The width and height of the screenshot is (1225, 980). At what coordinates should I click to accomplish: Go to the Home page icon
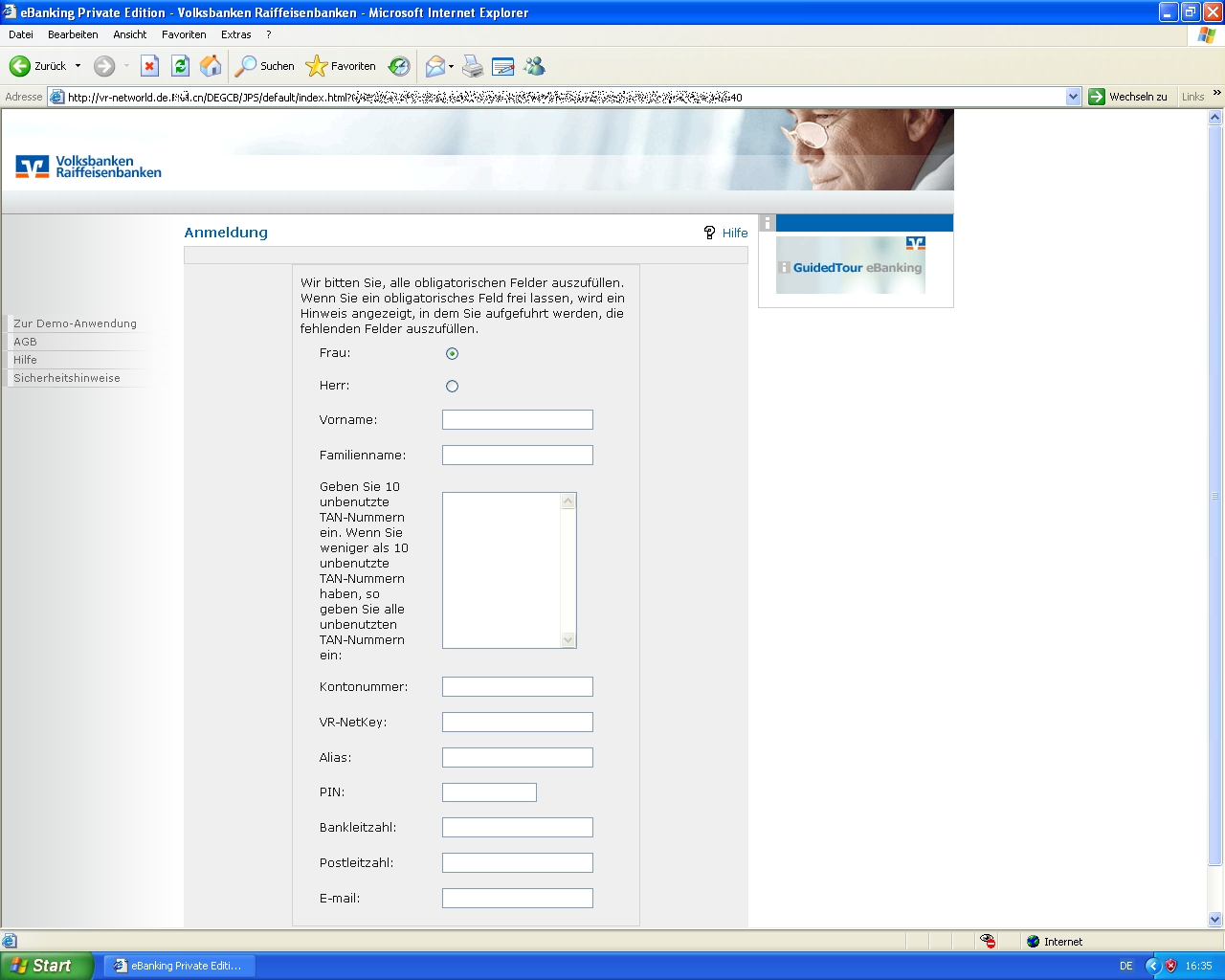(x=211, y=66)
